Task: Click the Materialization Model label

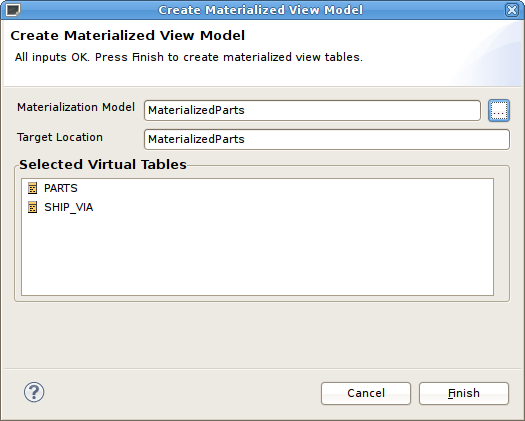Action: pyautogui.click(x=76, y=107)
